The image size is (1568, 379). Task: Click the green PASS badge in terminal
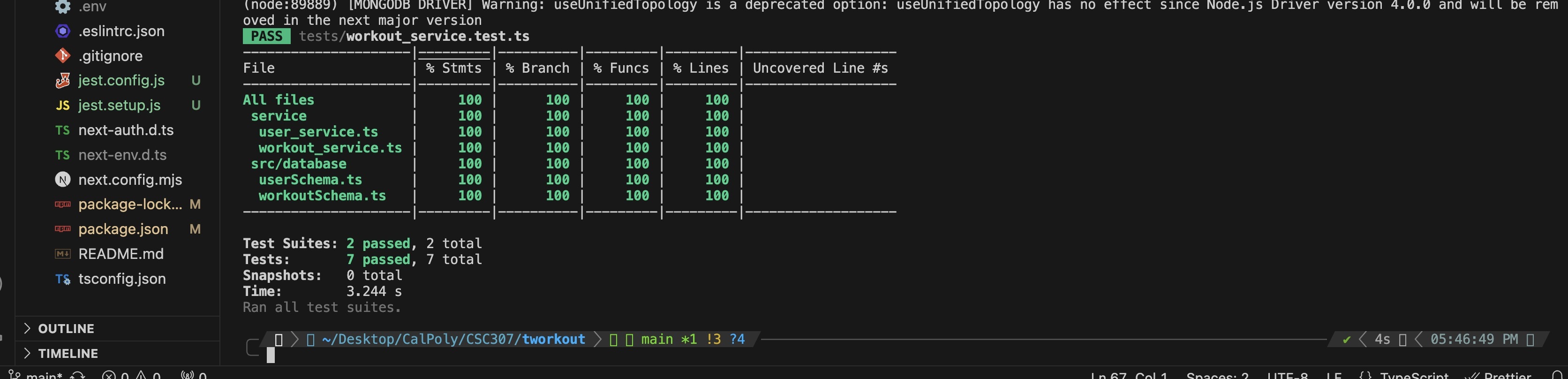coord(267,37)
